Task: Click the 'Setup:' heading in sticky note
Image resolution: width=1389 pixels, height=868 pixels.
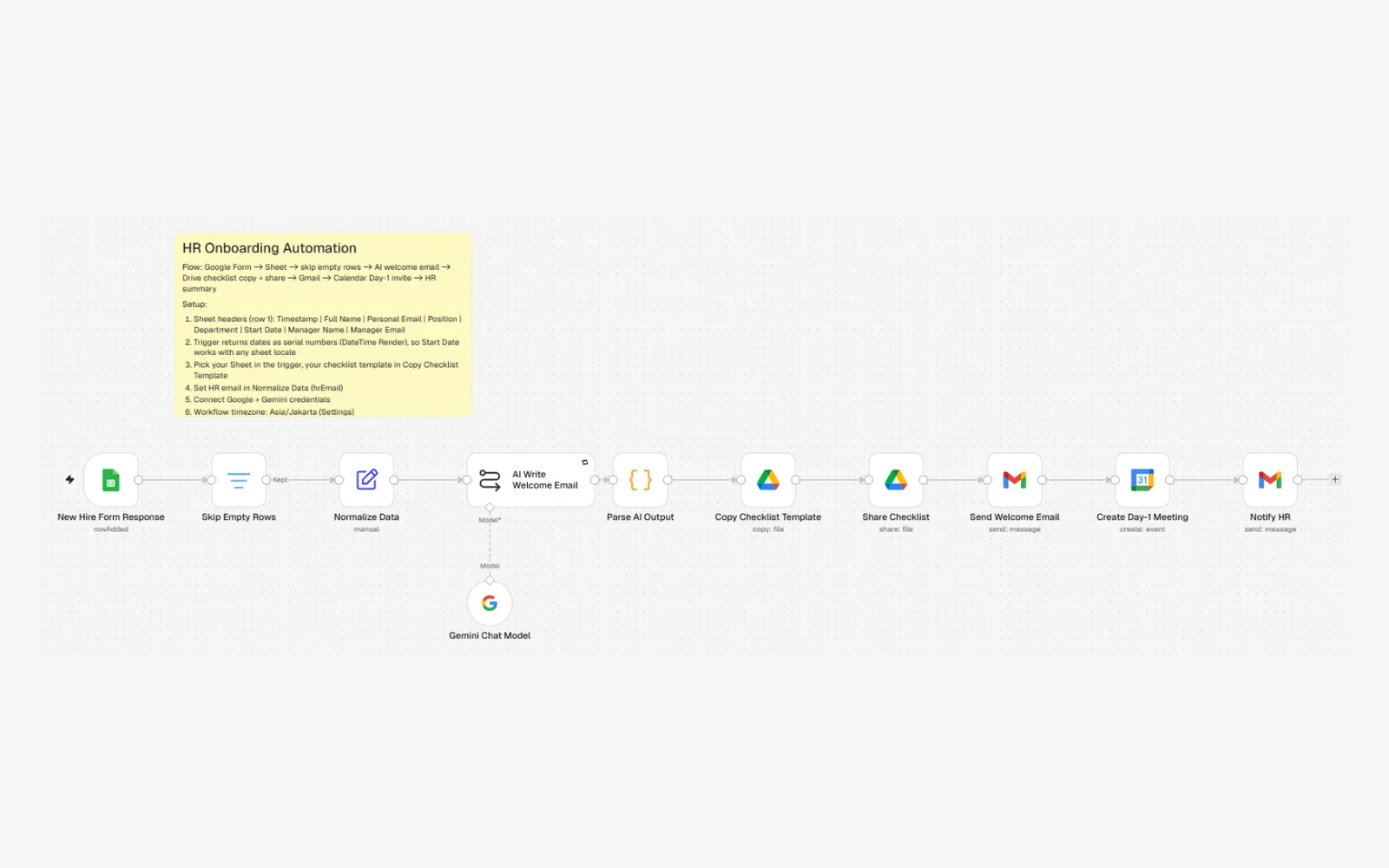Action: [194, 305]
